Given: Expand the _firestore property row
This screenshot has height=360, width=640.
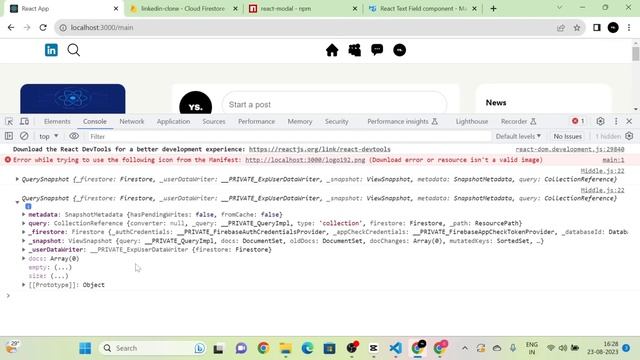Looking at the screenshot, I should click(x=24, y=232).
